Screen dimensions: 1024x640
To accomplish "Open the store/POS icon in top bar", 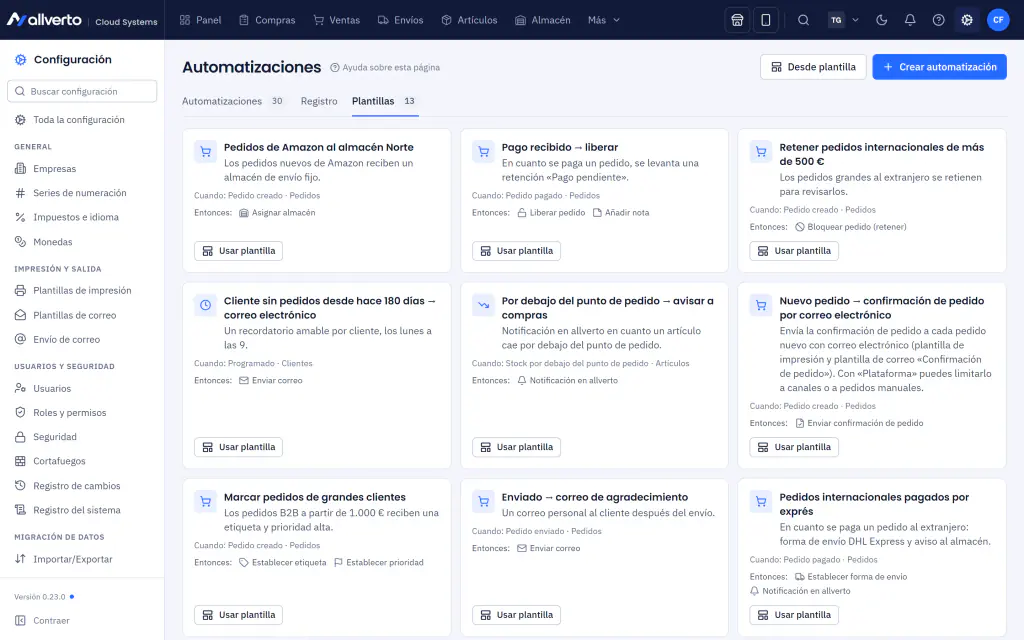I will [737, 20].
